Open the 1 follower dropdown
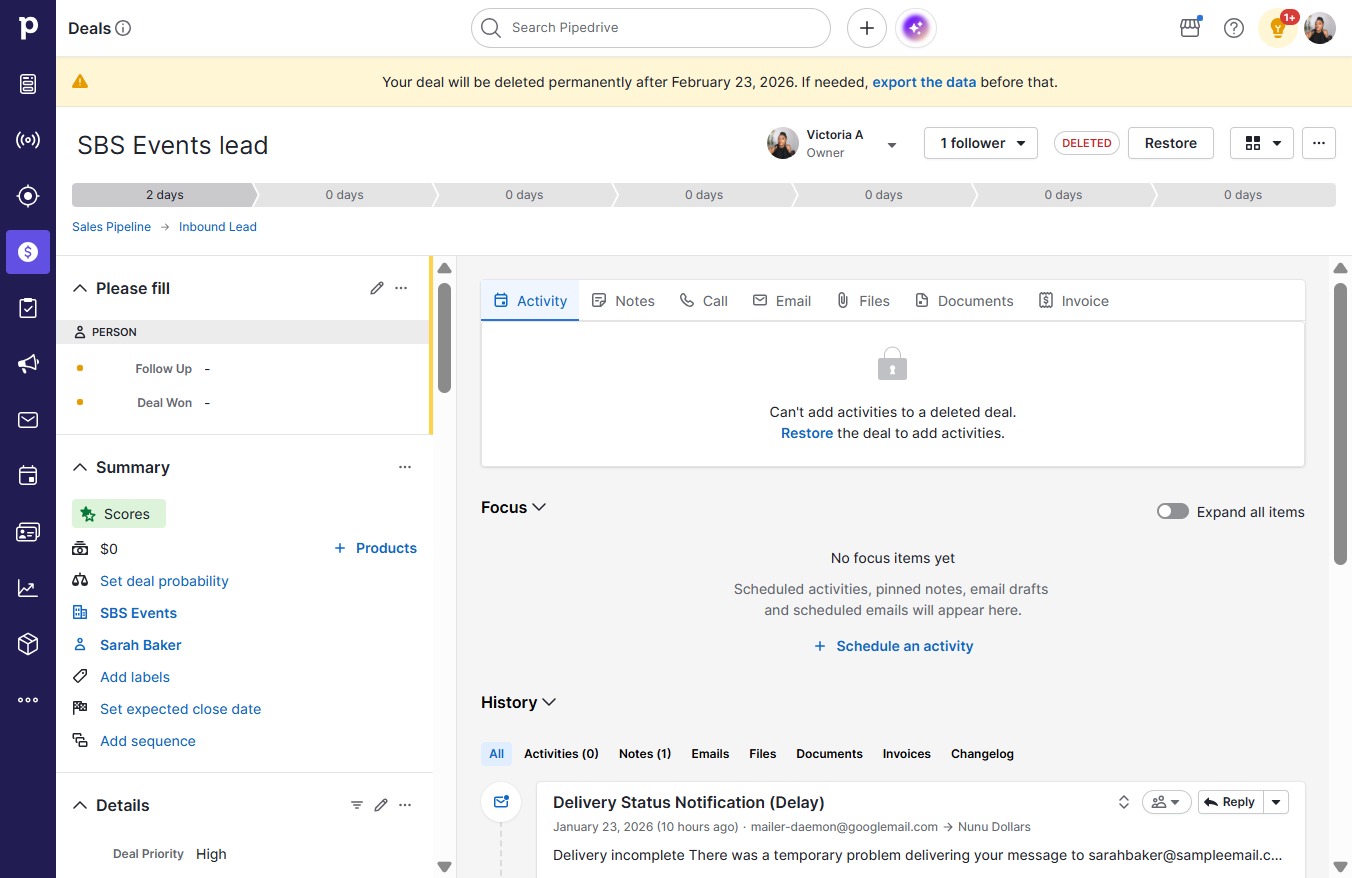Screen dimensions: 1352x878 [981, 143]
